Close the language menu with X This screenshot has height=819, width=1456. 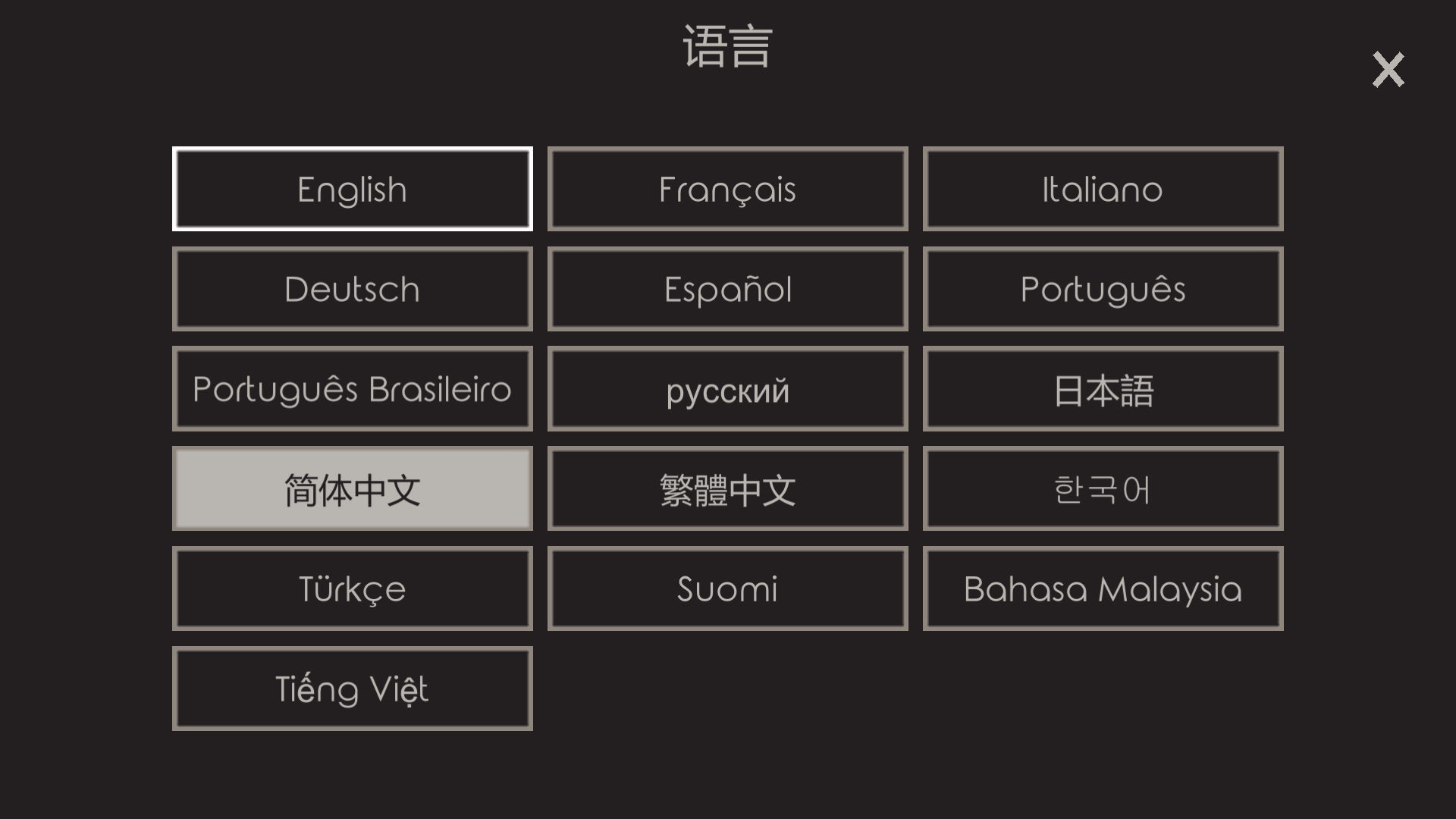tap(1388, 70)
